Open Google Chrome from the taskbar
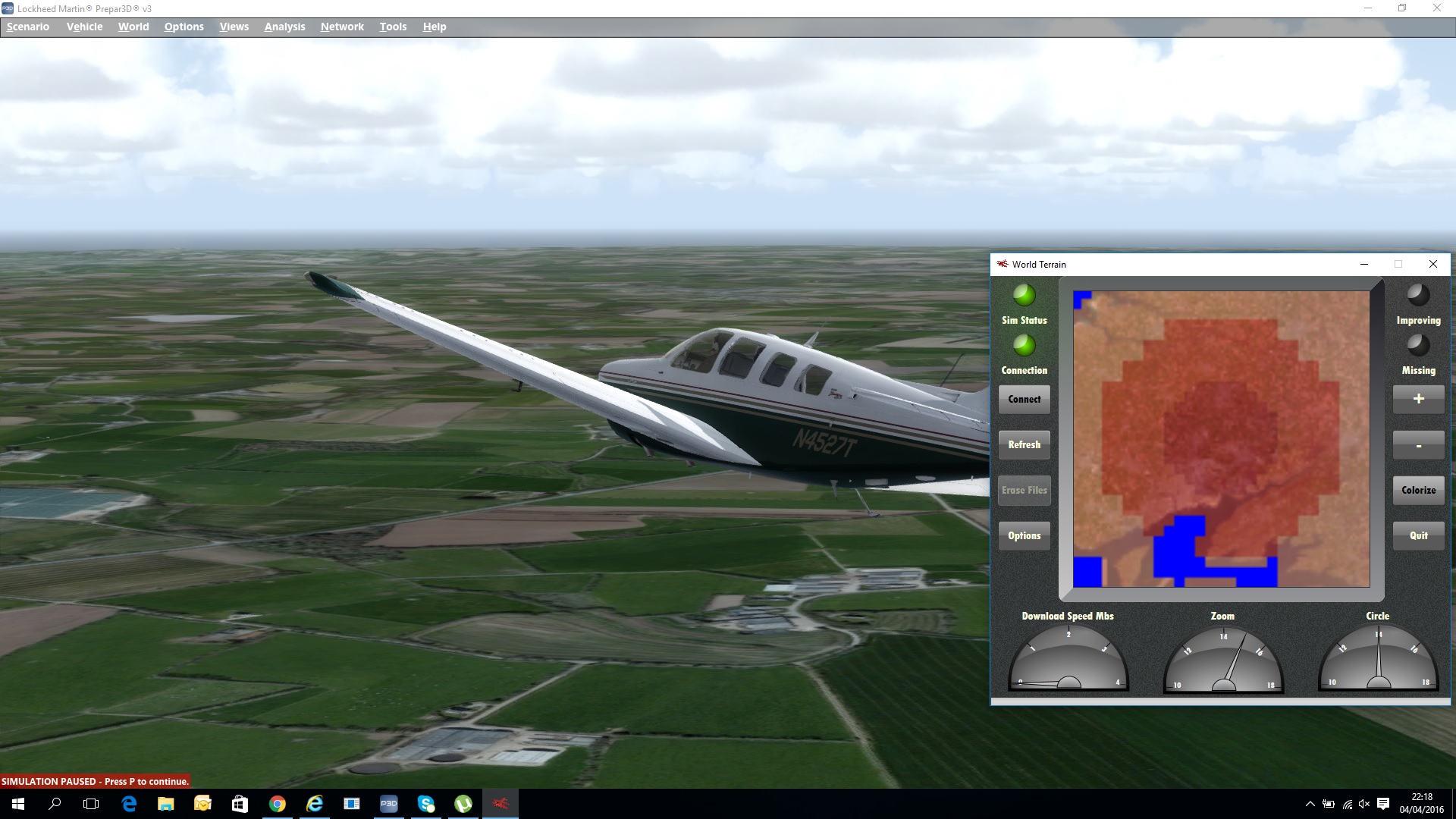Viewport: 1456px width, 819px height. 278,804
